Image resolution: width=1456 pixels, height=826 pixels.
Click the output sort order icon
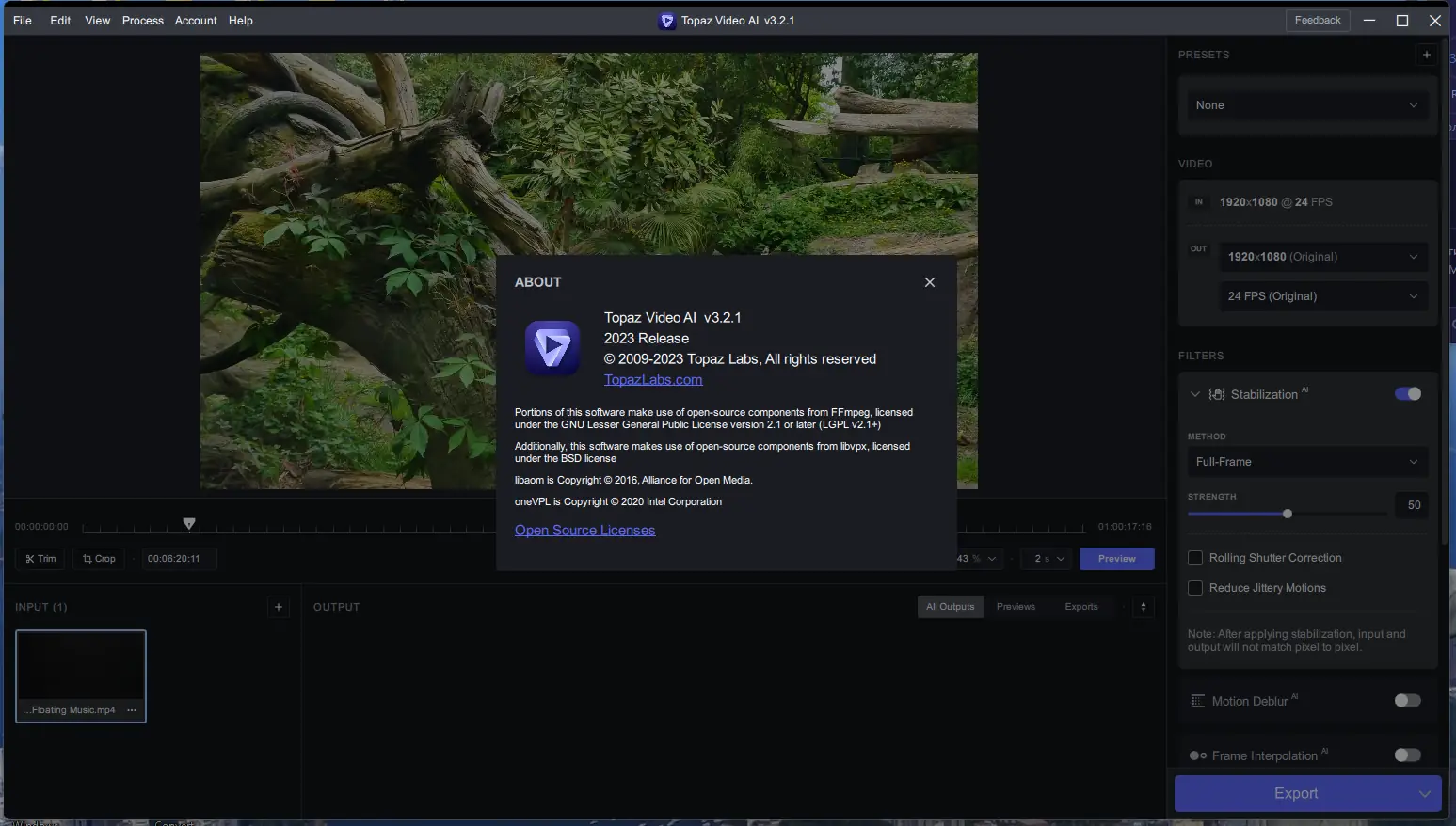point(1144,607)
